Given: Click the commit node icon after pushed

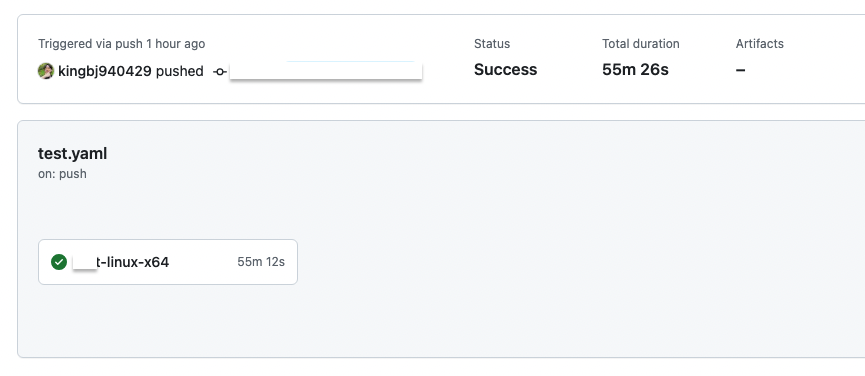Looking at the screenshot, I should (220, 72).
